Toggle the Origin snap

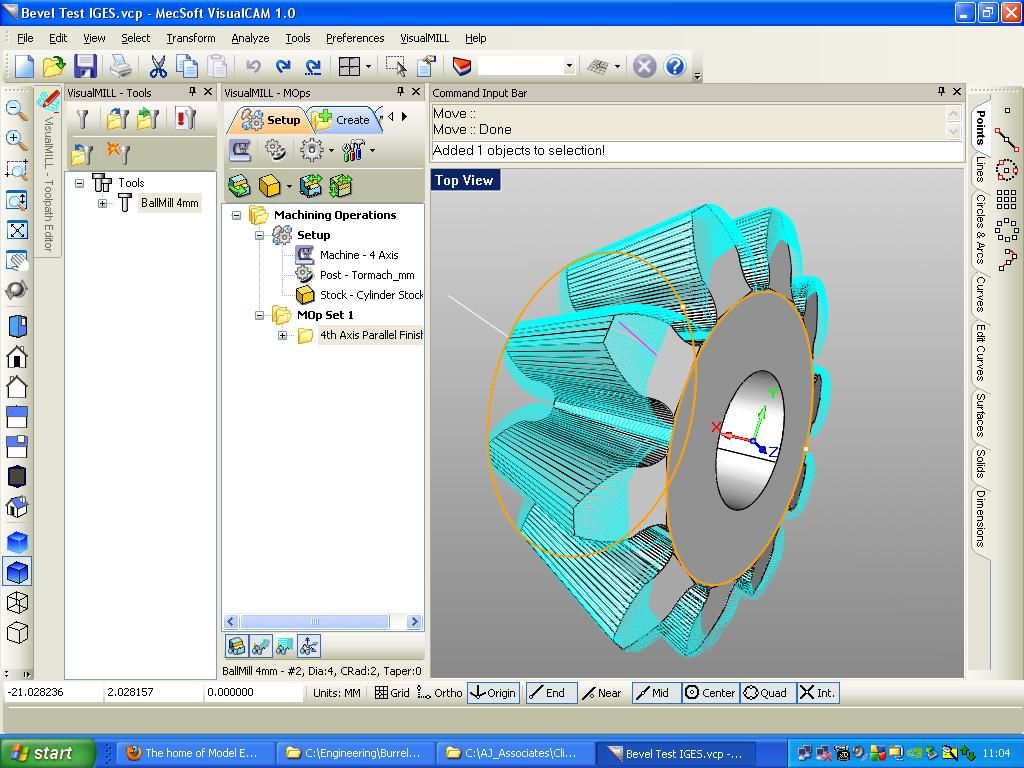pyautogui.click(x=493, y=693)
